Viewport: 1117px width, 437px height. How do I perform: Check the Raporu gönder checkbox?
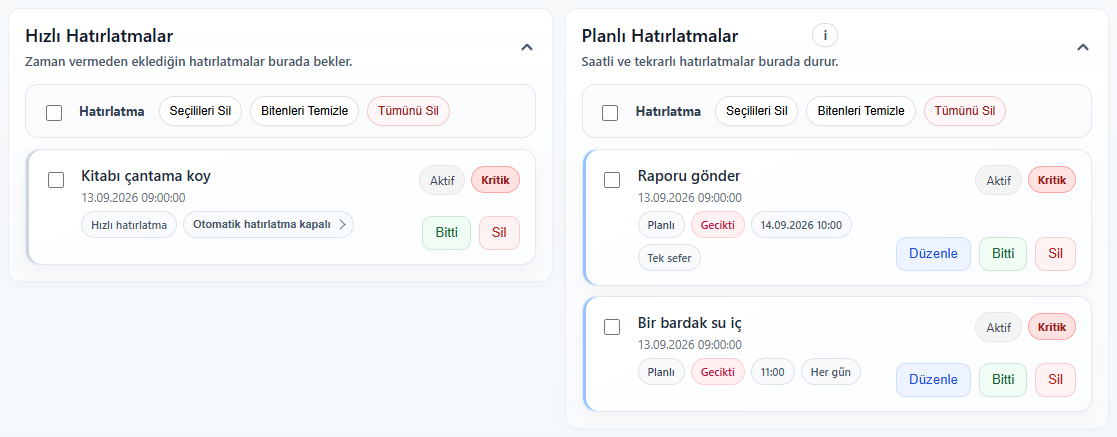click(x=612, y=180)
